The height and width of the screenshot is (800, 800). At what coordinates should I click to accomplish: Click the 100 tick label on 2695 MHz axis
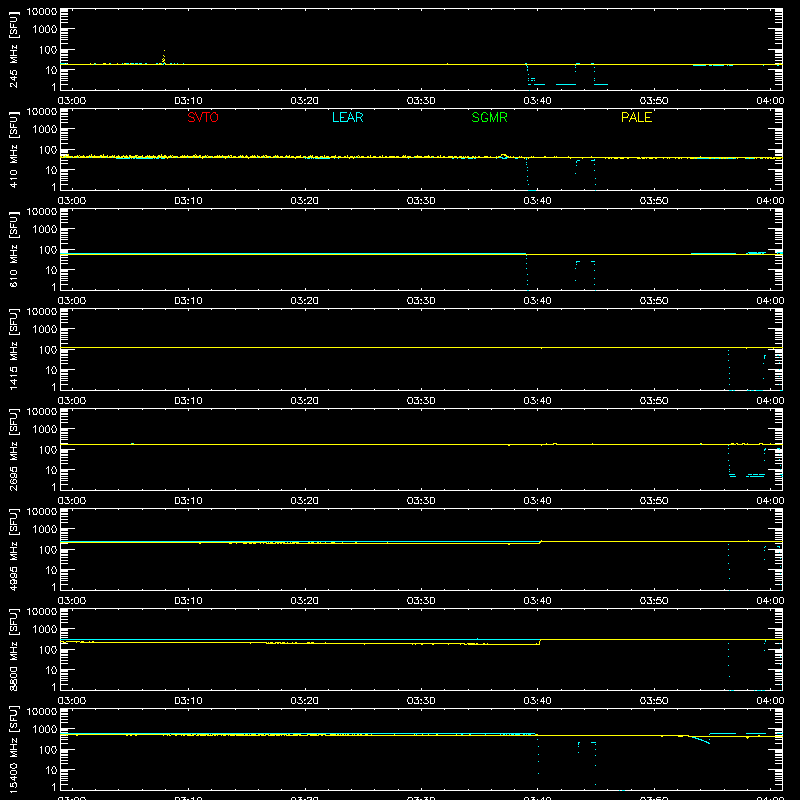[x=48, y=450]
